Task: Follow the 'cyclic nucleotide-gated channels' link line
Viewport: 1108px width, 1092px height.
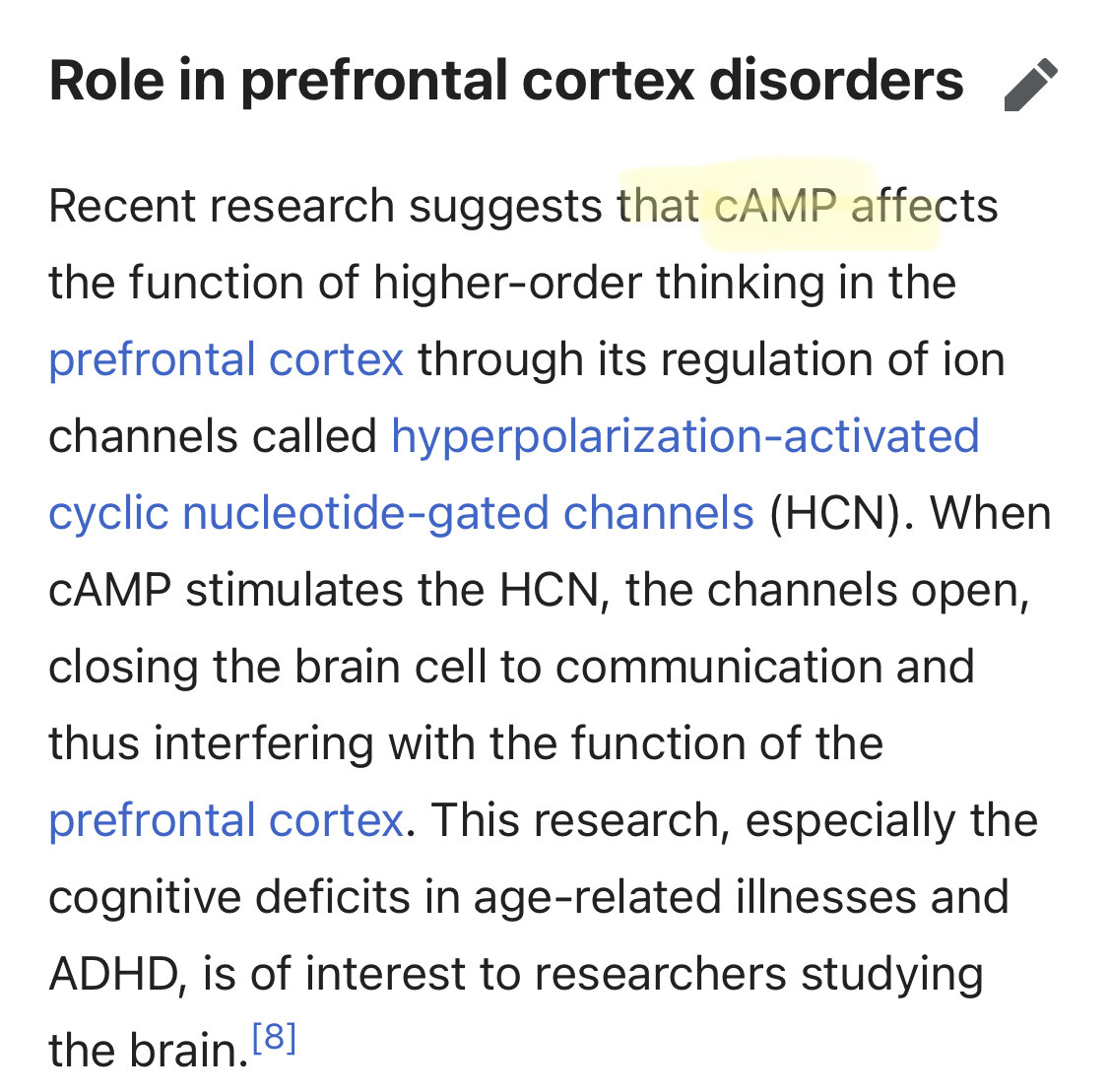Action: pyautogui.click(x=402, y=513)
